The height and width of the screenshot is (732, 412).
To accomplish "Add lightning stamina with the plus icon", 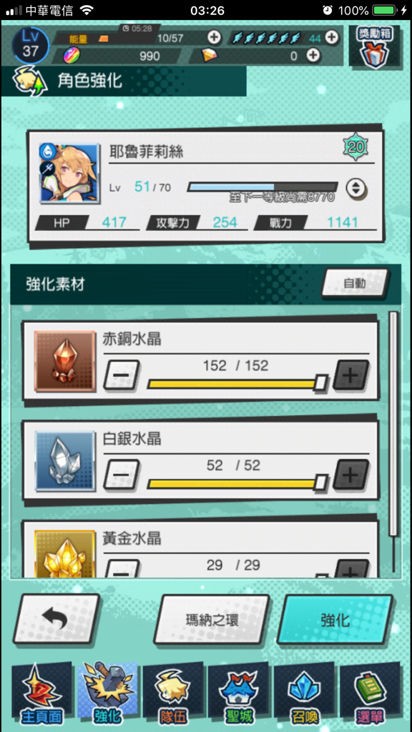I will [x=331, y=37].
